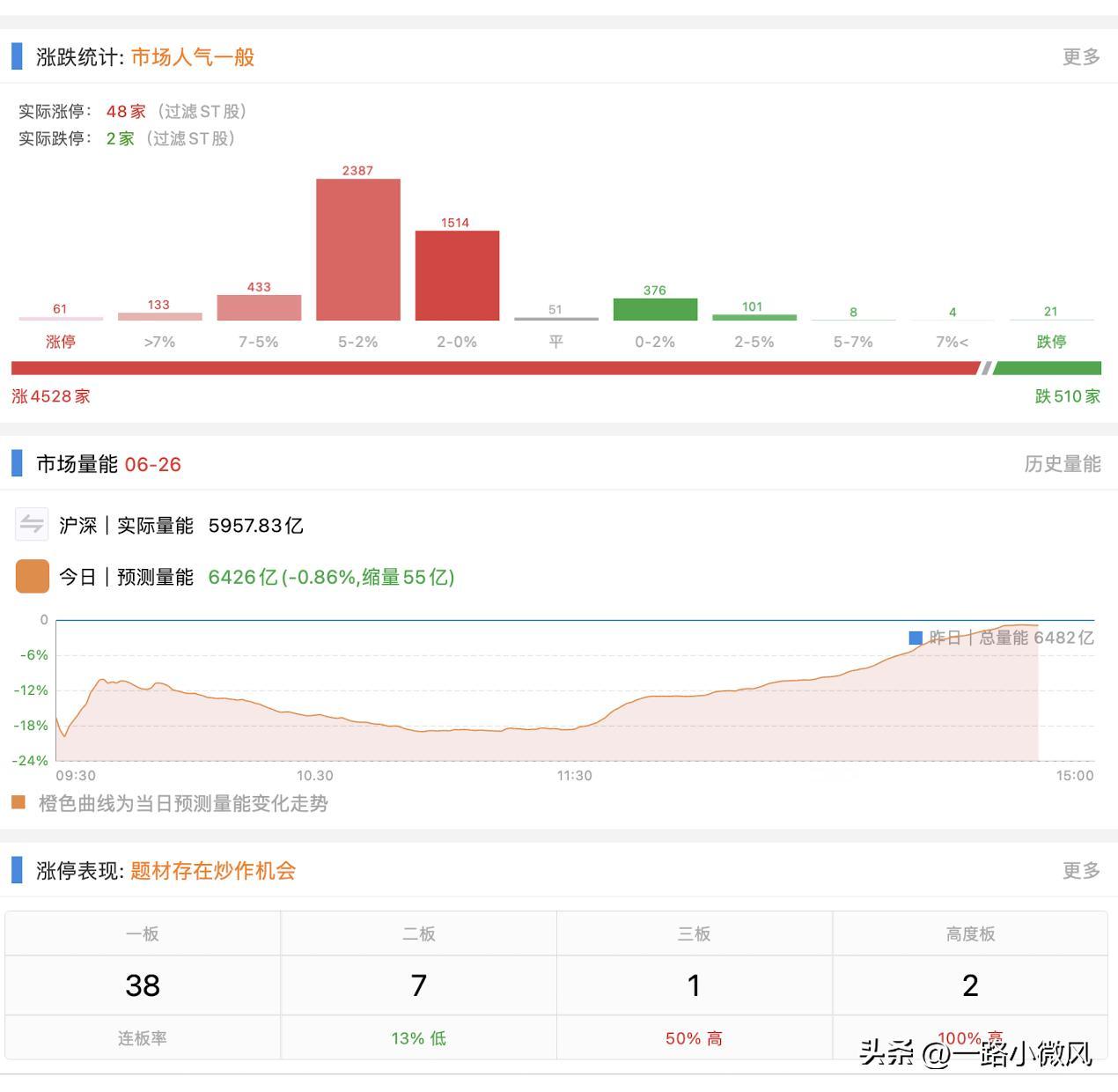Click the orange square icon before 今日预测量能
Screen dimensions: 1118x1092
[31, 576]
